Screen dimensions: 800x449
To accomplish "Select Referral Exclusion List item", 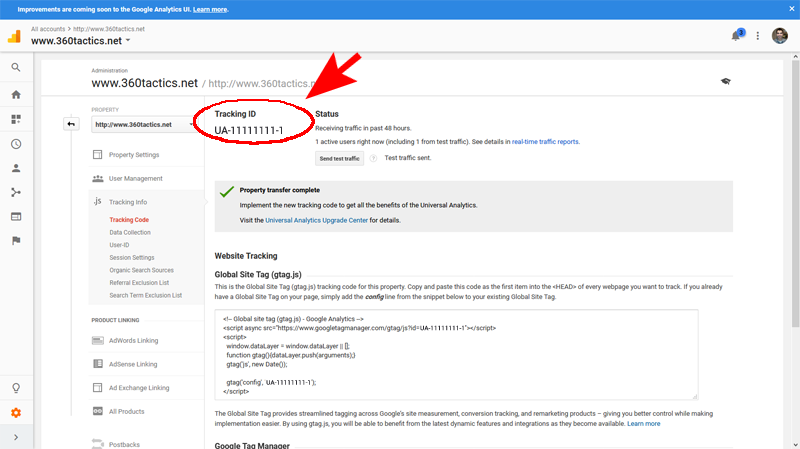I will point(139,283).
